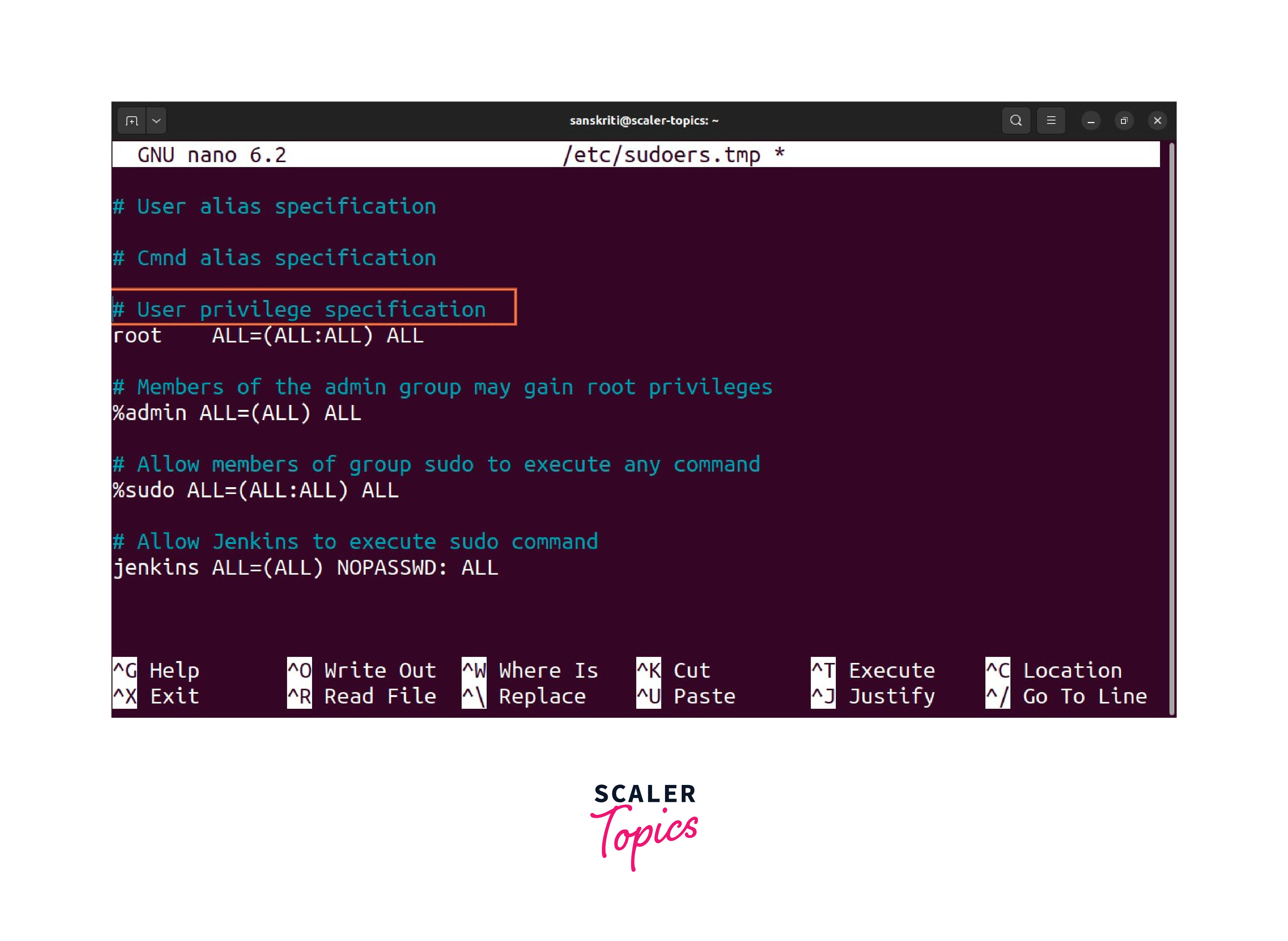The width and height of the screenshot is (1288, 941).
Task: Open the hamburger menu in title bar
Action: (1051, 121)
